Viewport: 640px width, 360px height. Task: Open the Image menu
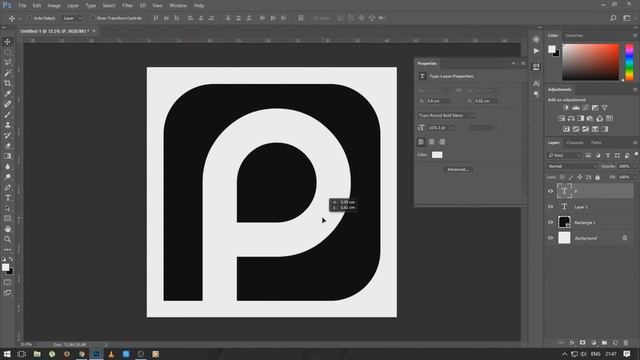pos(54,6)
